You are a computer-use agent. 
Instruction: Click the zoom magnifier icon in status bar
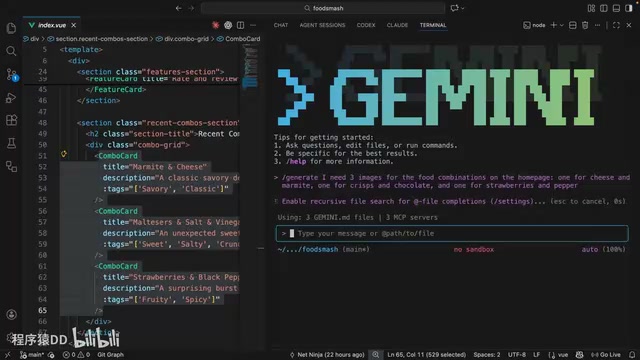tap(376, 355)
